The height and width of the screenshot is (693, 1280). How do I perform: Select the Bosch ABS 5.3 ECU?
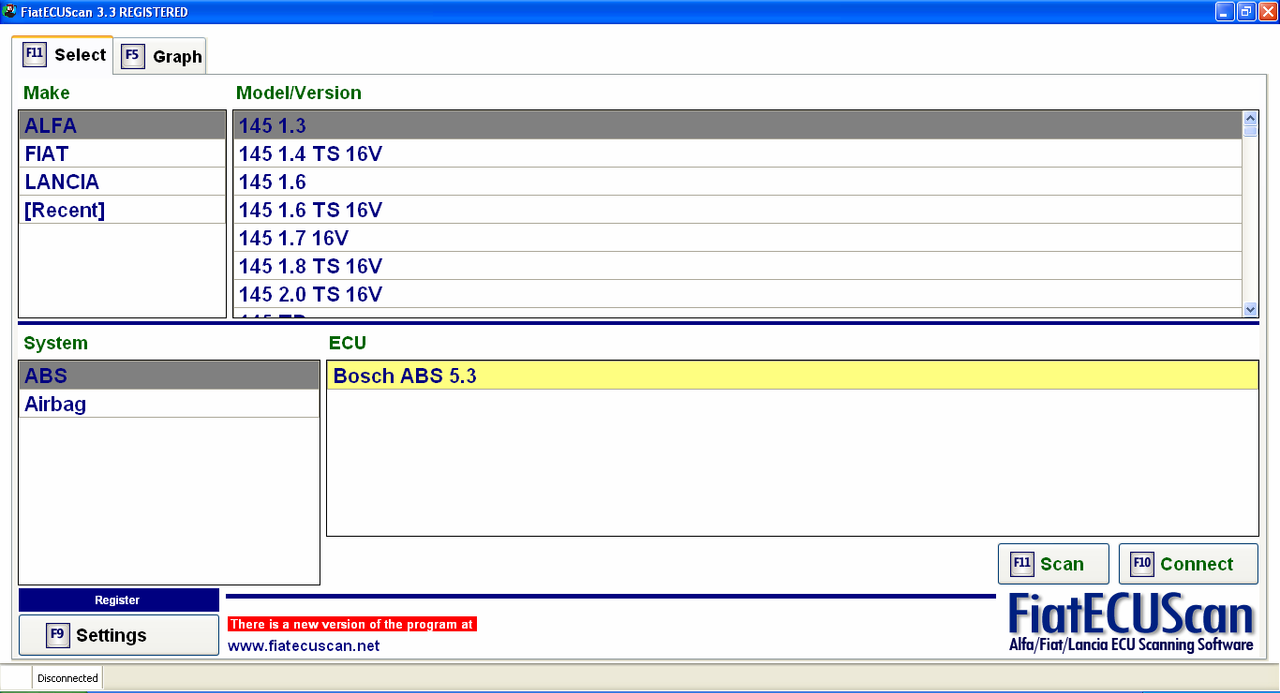[x=792, y=375]
